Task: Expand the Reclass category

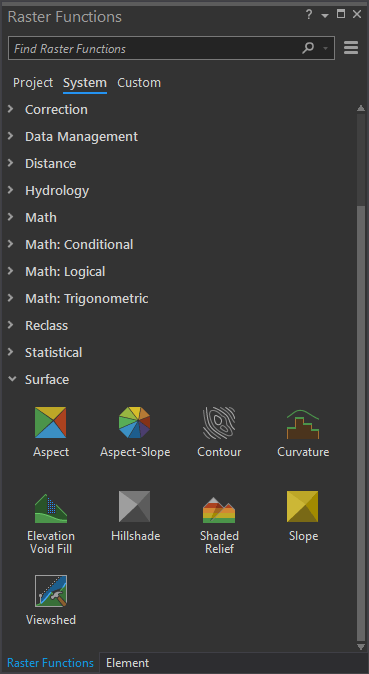Action: pyautogui.click(x=11, y=325)
